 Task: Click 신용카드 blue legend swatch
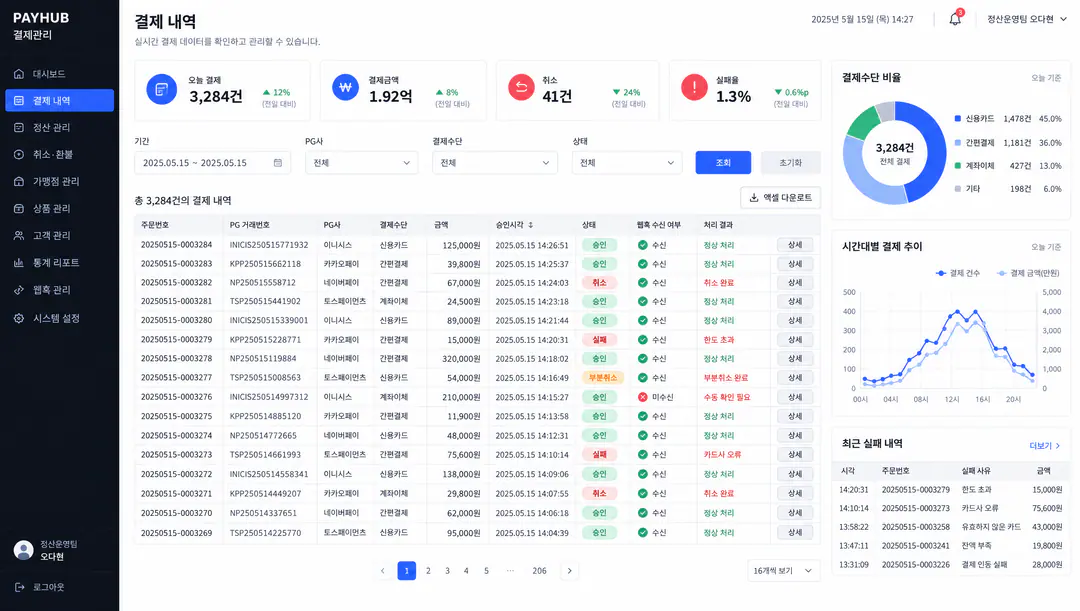tap(957, 118)
